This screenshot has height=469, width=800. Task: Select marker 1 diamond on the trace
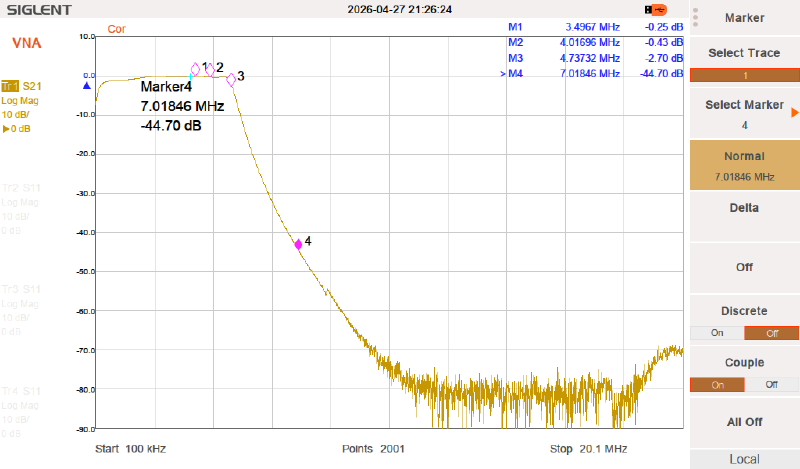[195, 69]
